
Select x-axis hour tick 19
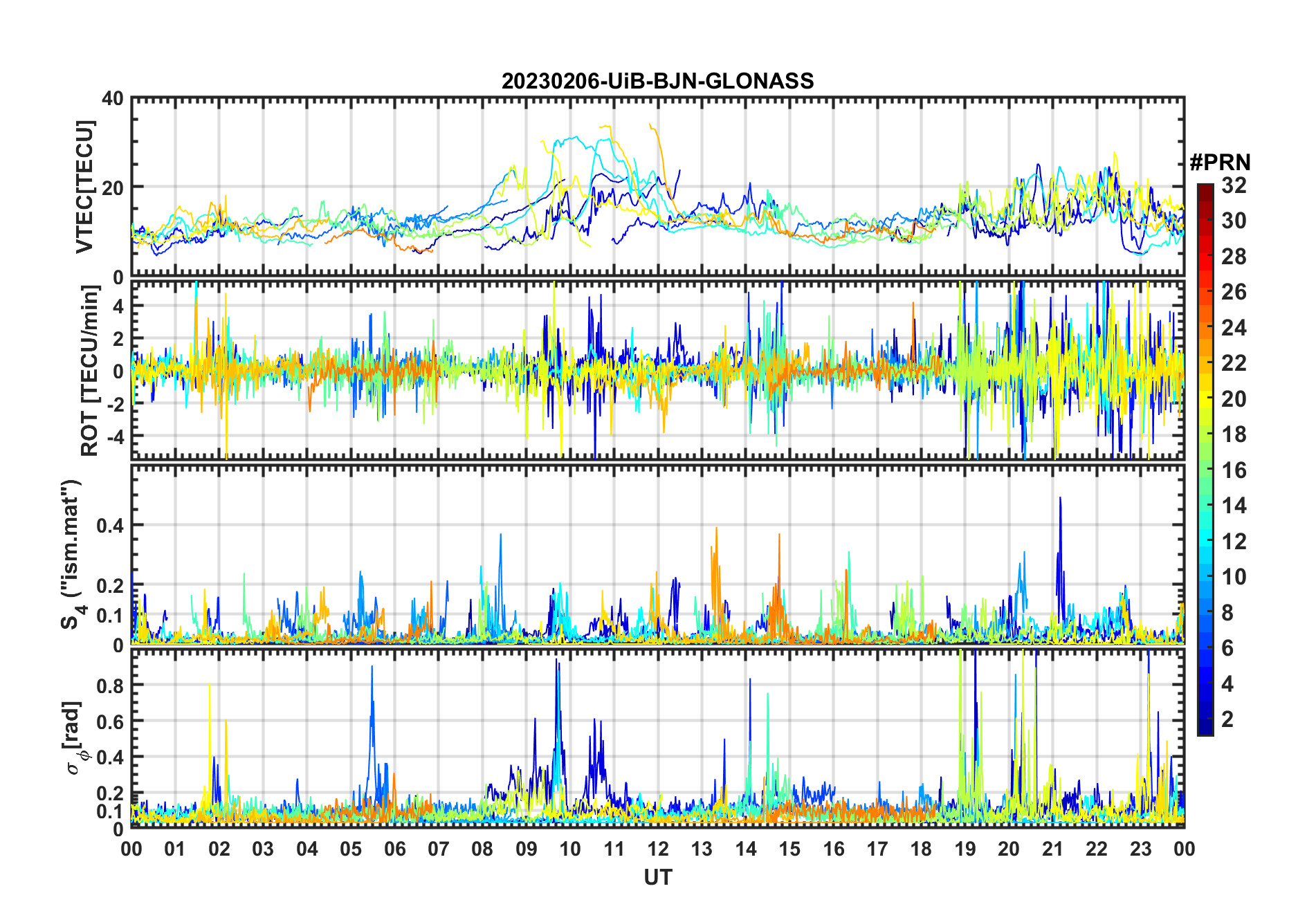click(965, 849)
